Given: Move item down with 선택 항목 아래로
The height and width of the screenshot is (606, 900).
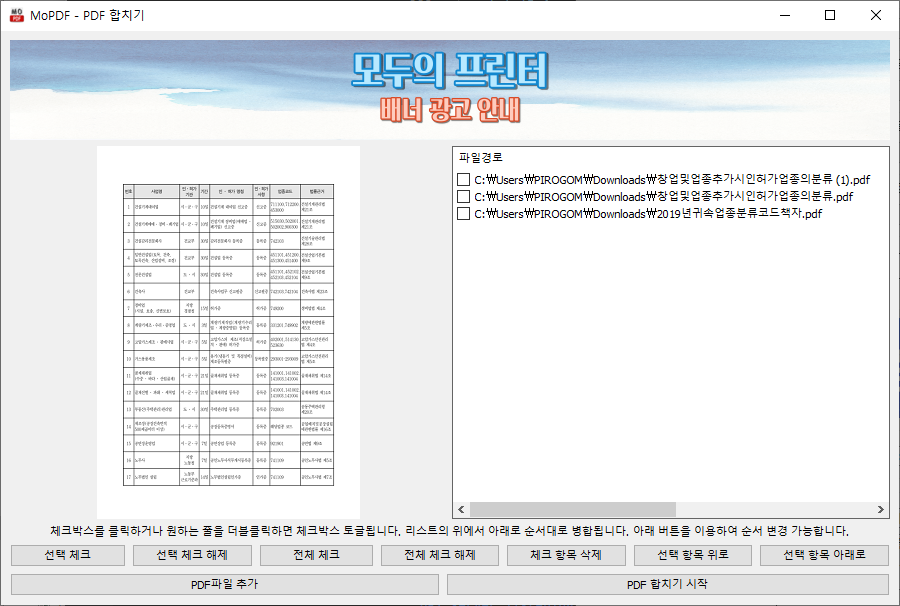Looking at the screenshot, I should pyautogui.click(x=824, y=555).
